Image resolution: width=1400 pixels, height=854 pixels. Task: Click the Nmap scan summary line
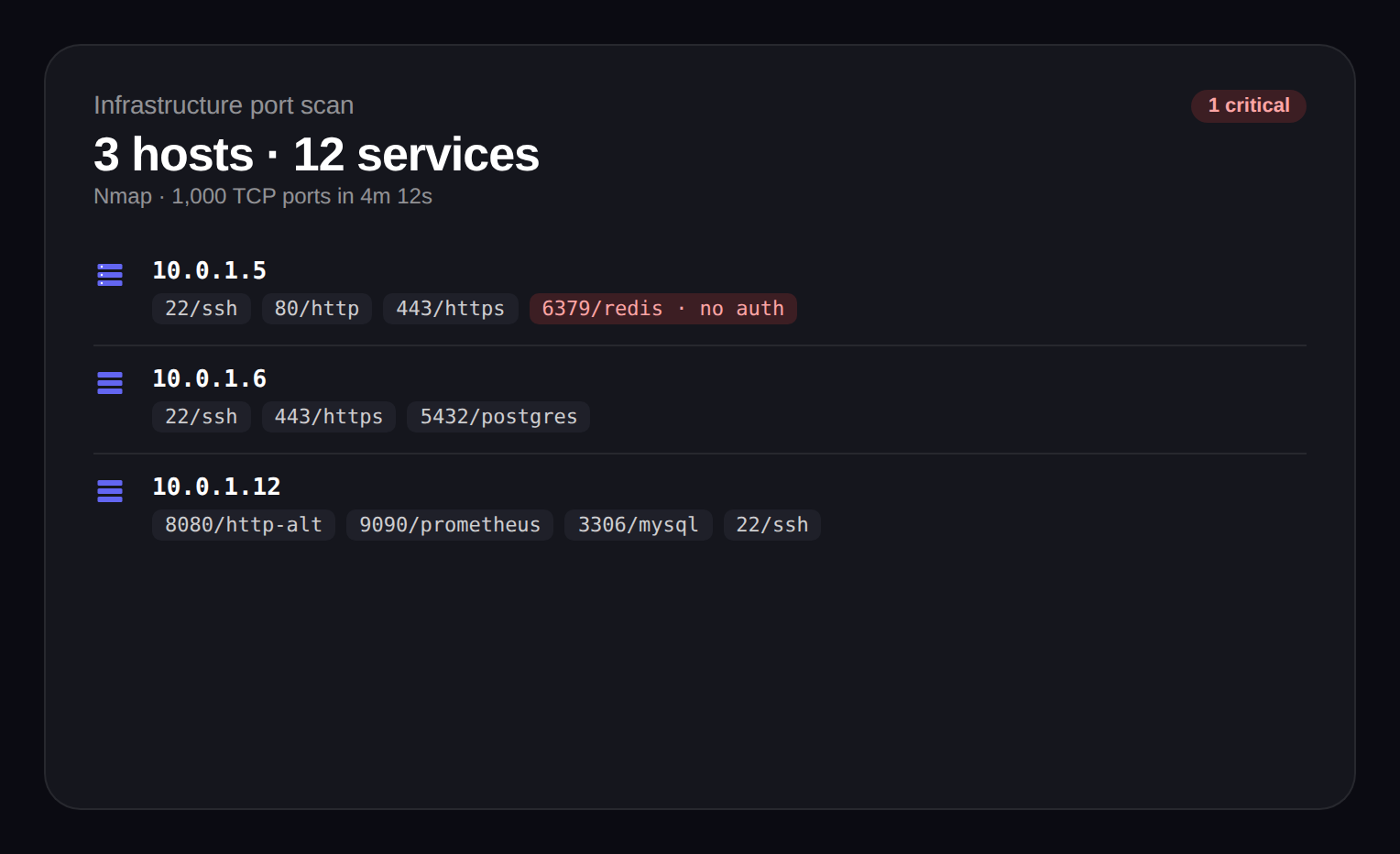(x=263, y=196)
